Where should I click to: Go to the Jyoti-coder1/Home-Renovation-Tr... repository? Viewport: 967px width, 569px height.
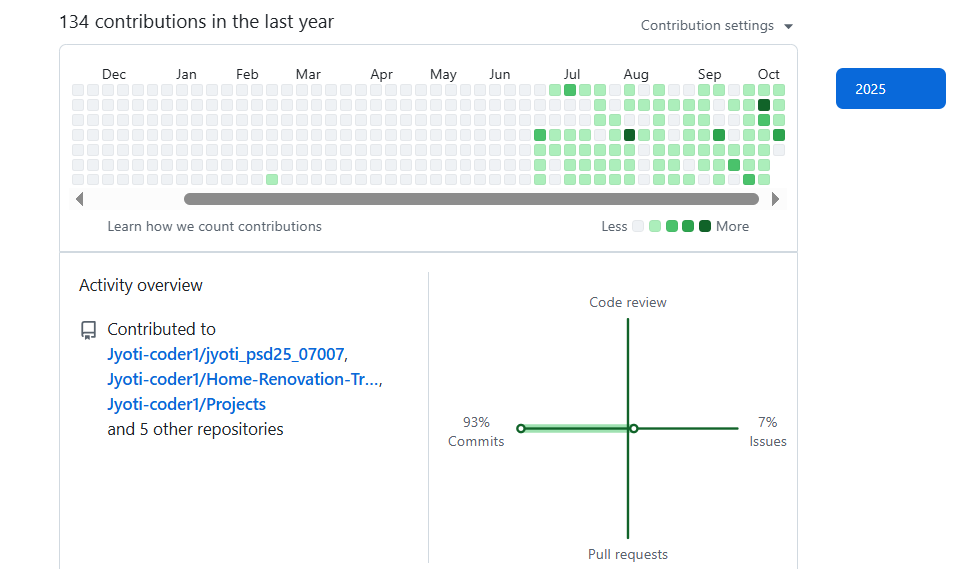point(244,379)
